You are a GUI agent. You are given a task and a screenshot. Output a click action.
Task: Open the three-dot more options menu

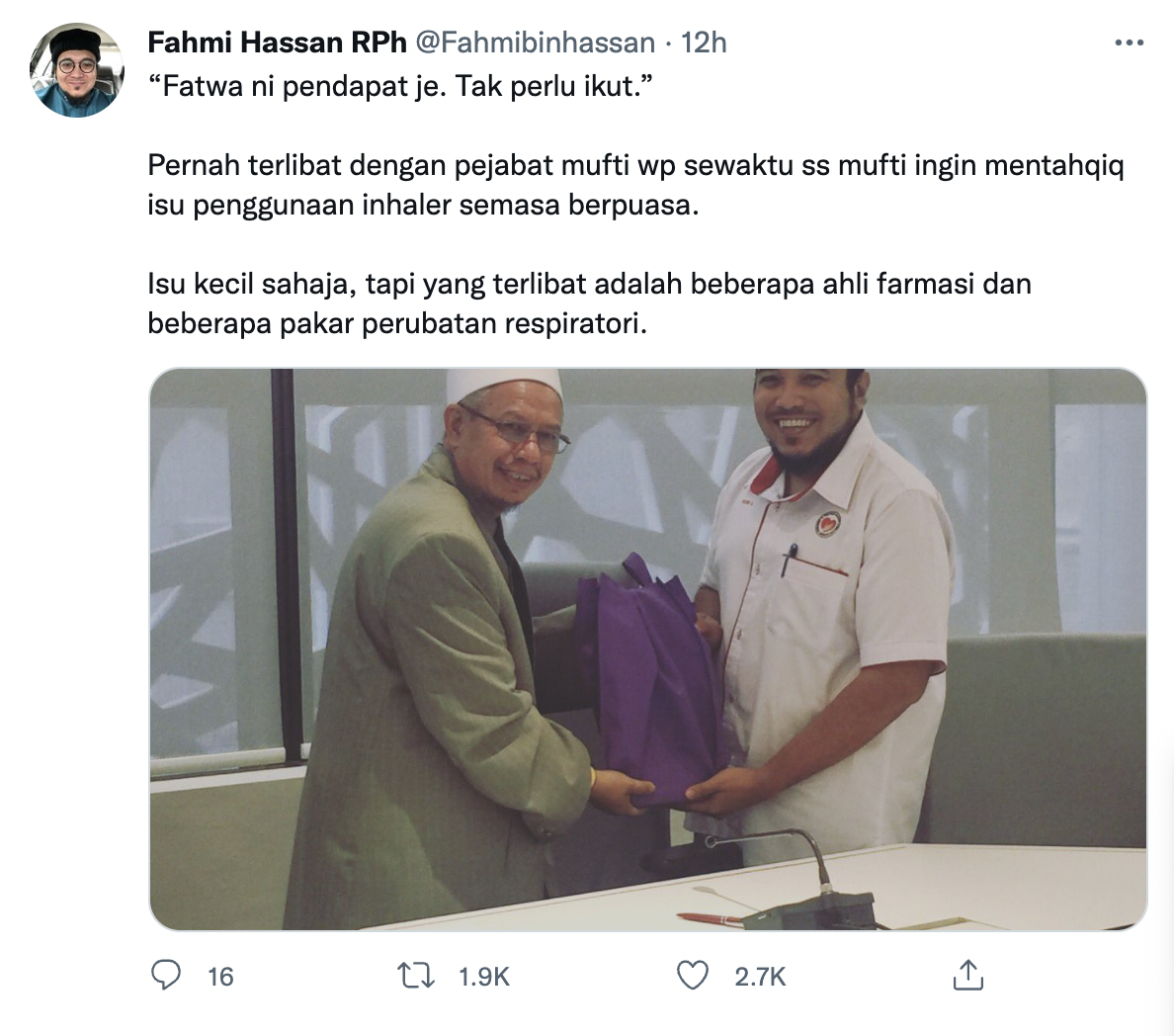coord(1130,43)
